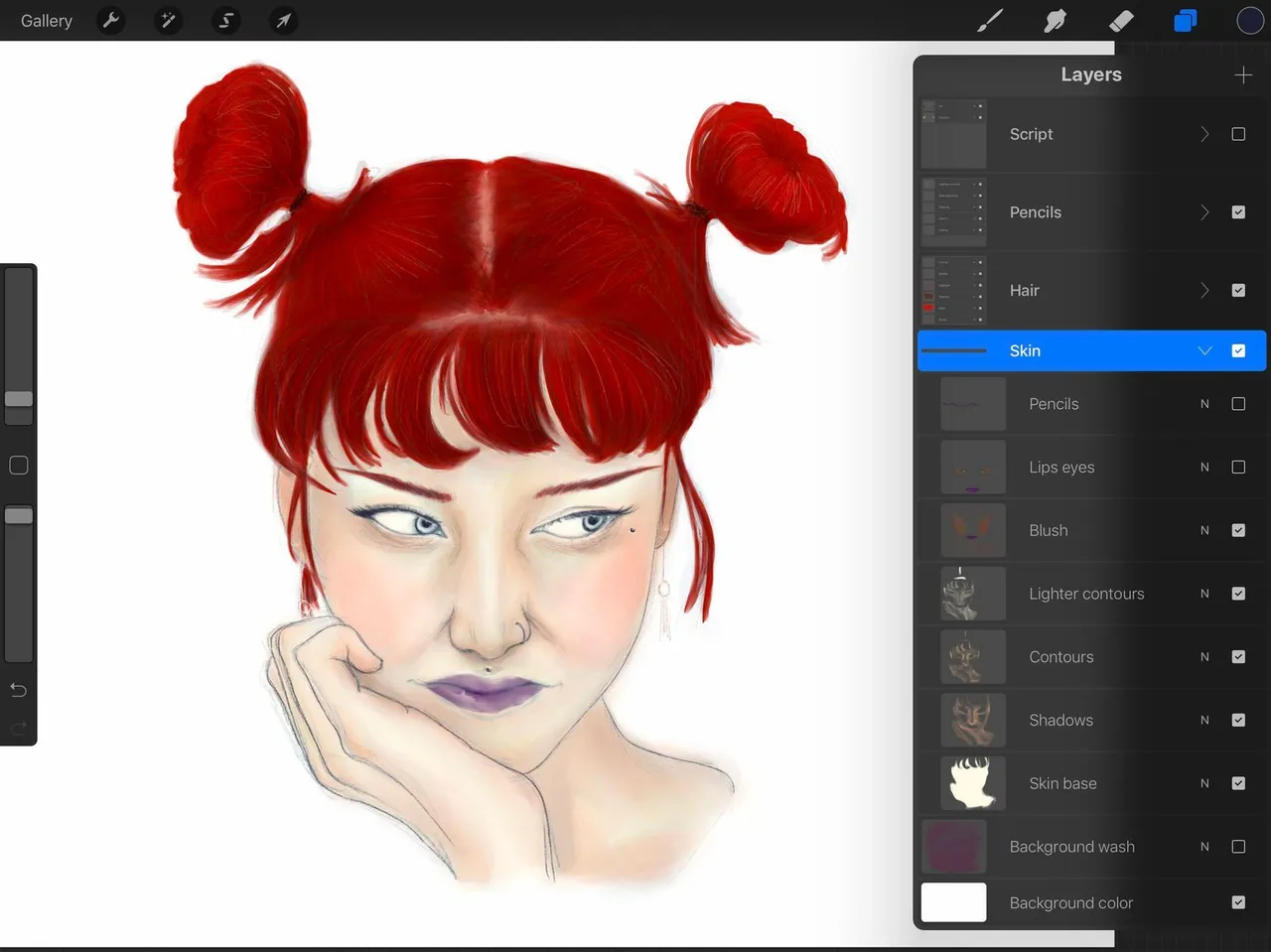Open blend mode N for Background wash

click(x=1204, y=847)
